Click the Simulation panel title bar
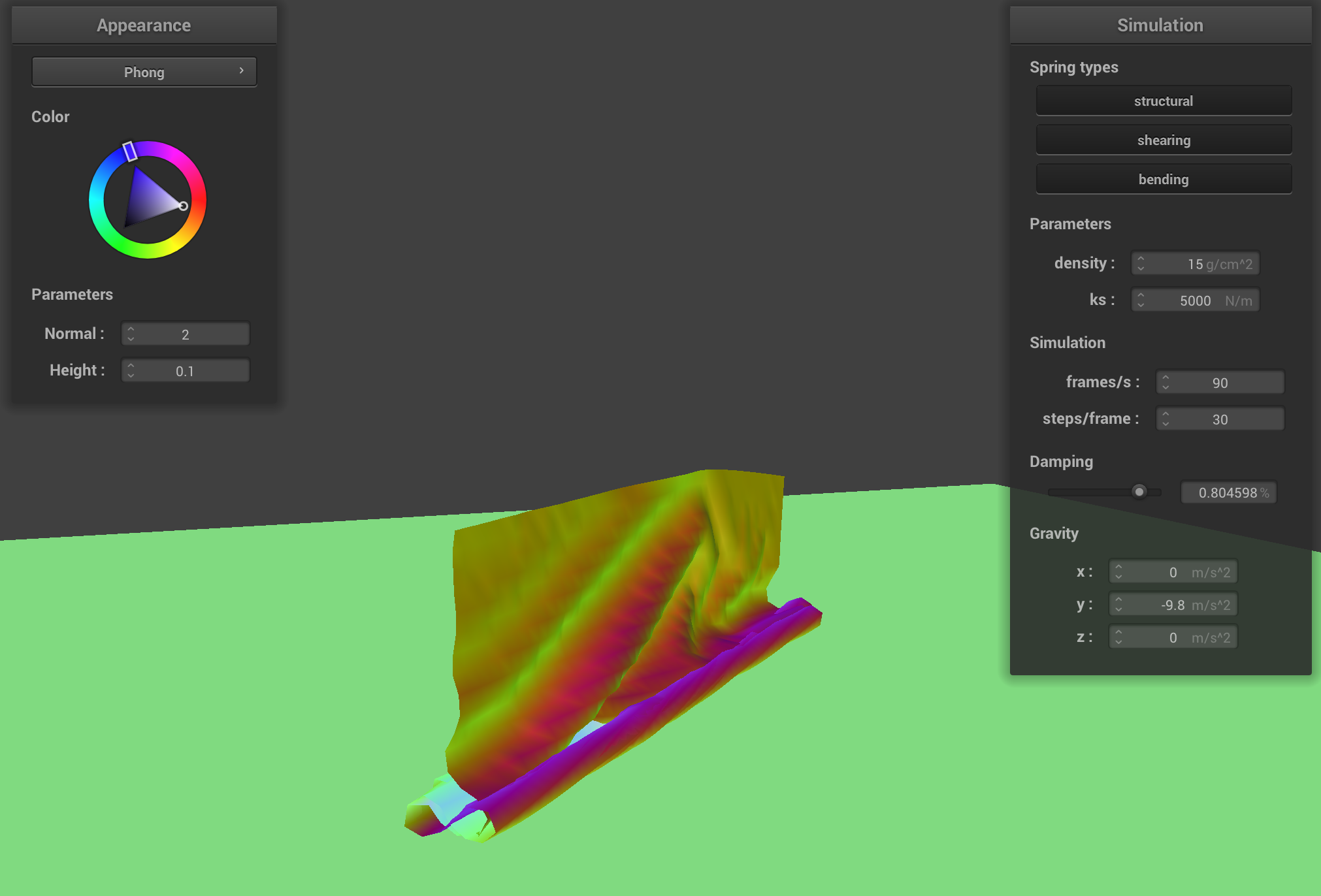The width and height of the screenshot is (1321, 896). tap(1160, 25)
